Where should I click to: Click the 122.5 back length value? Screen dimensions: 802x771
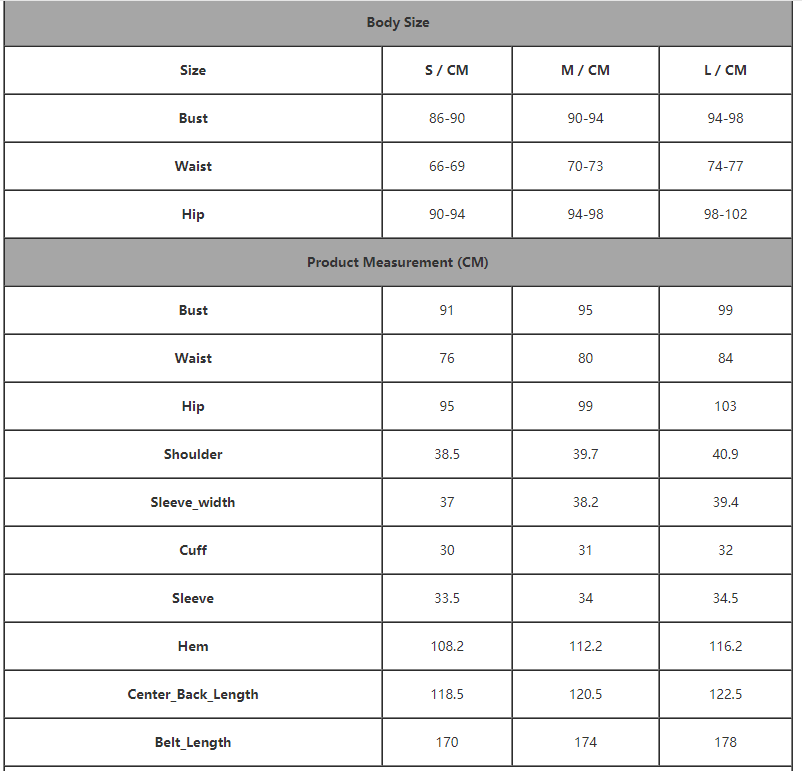click(x=726, y=694)
